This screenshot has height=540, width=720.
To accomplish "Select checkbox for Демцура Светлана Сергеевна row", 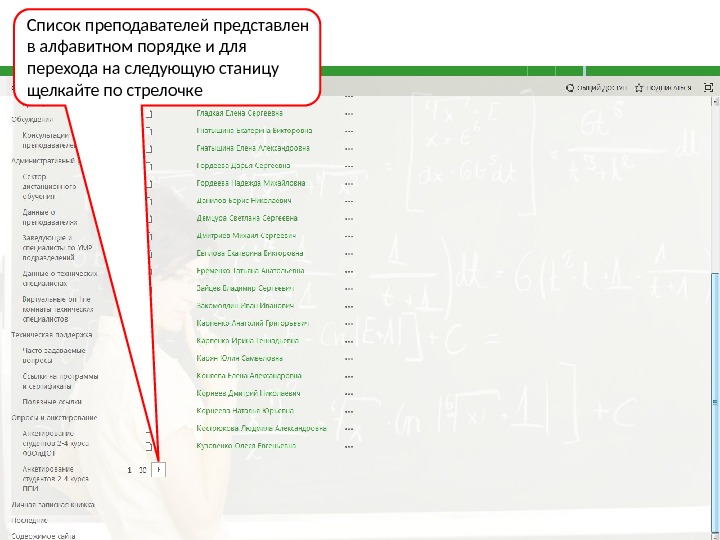I will point(149,218).
